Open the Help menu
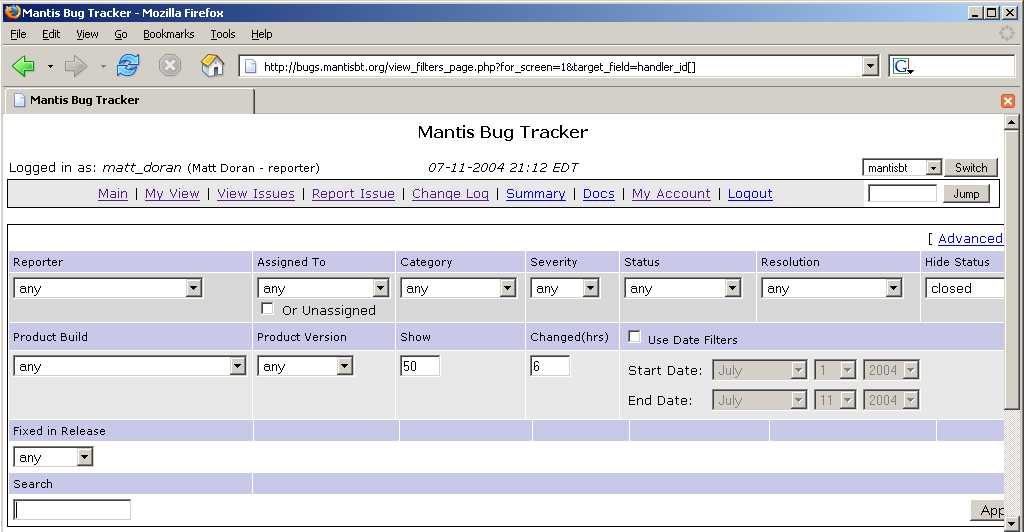This screenshot has height=532, width=1024. (261, 34)
